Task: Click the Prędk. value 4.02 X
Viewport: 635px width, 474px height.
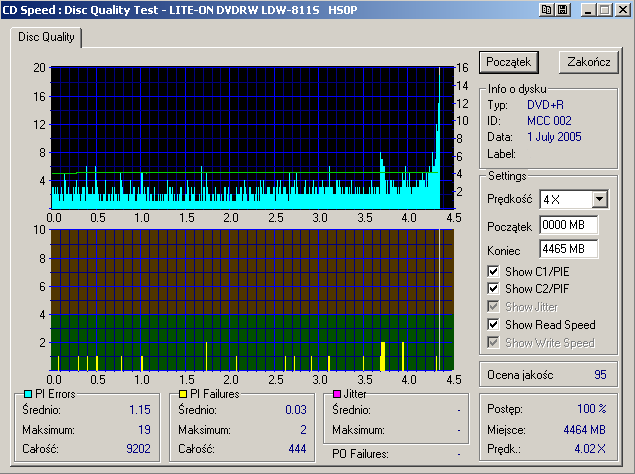Action: point(590,449)
